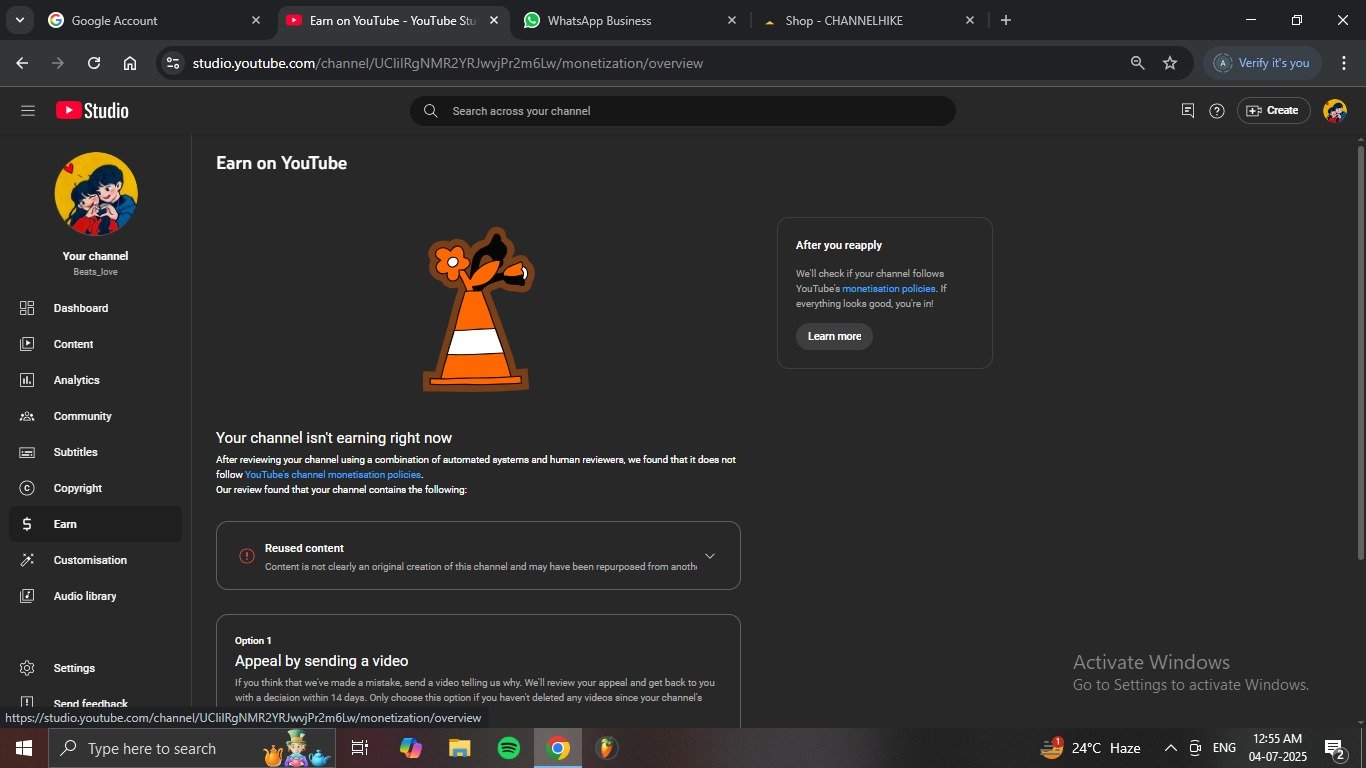Reload the page
The width and height of the screenshot is (1366, 768).
[x=94, y=63]
